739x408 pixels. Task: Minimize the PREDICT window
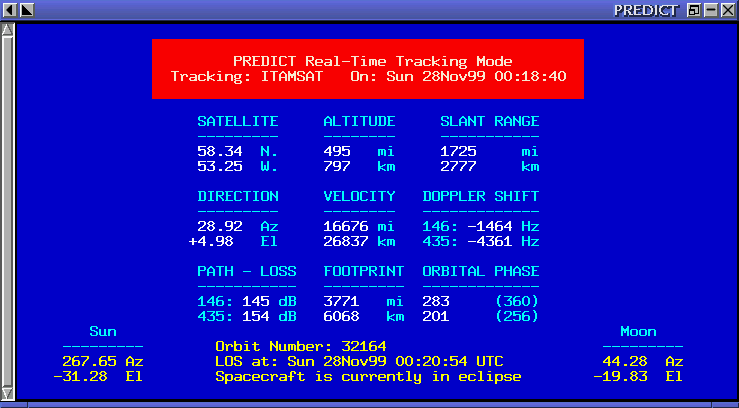click(x=711, y=10)
